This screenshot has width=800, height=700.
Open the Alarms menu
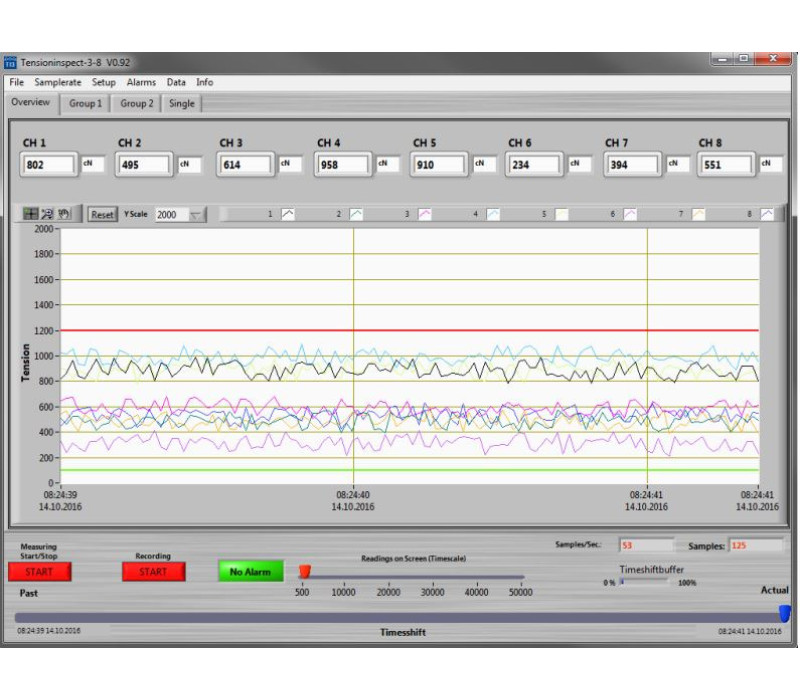tap(141, 82)
